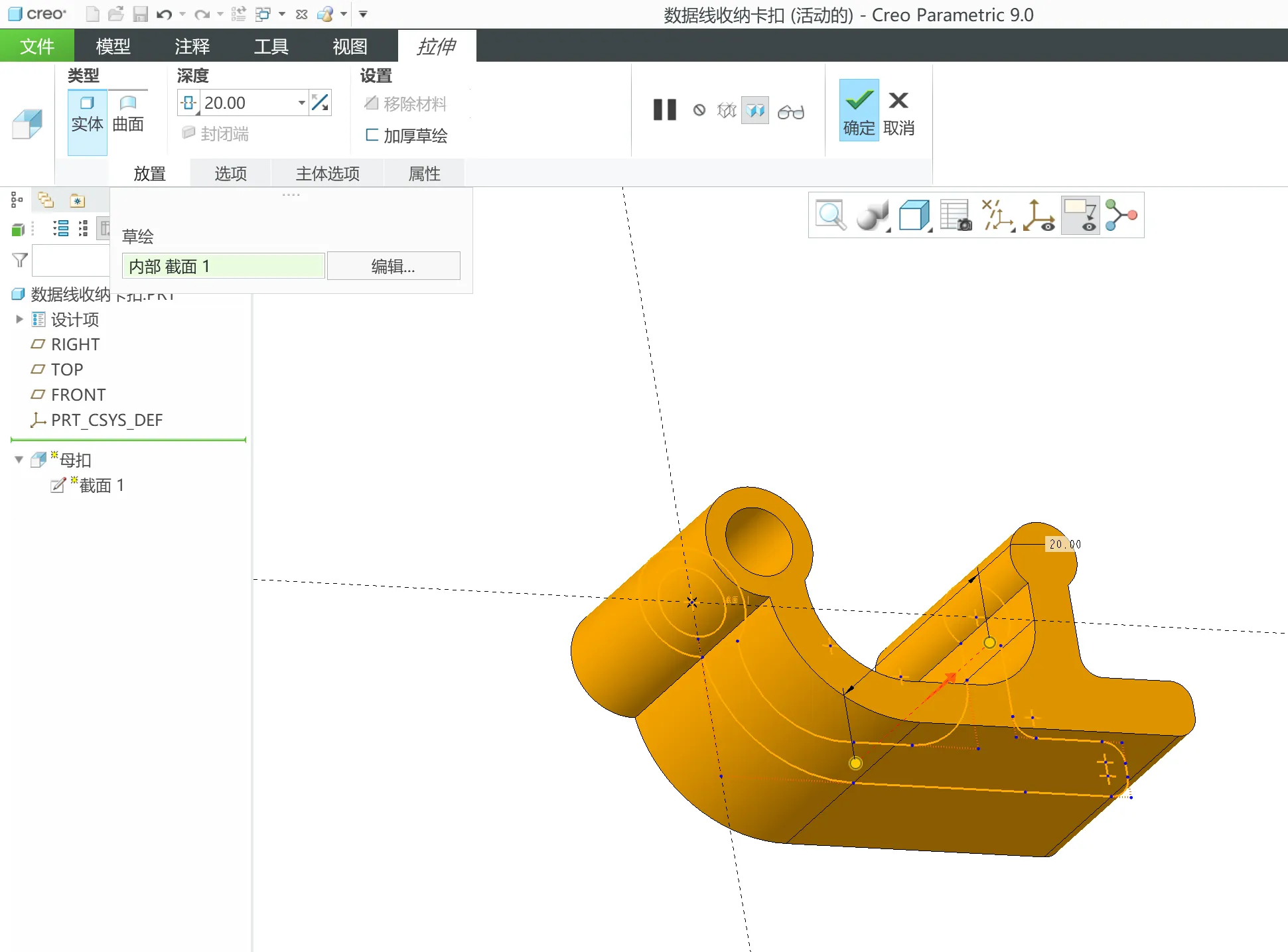Open the 选项 options tab

pyautogui.click(x=230, y=173)
